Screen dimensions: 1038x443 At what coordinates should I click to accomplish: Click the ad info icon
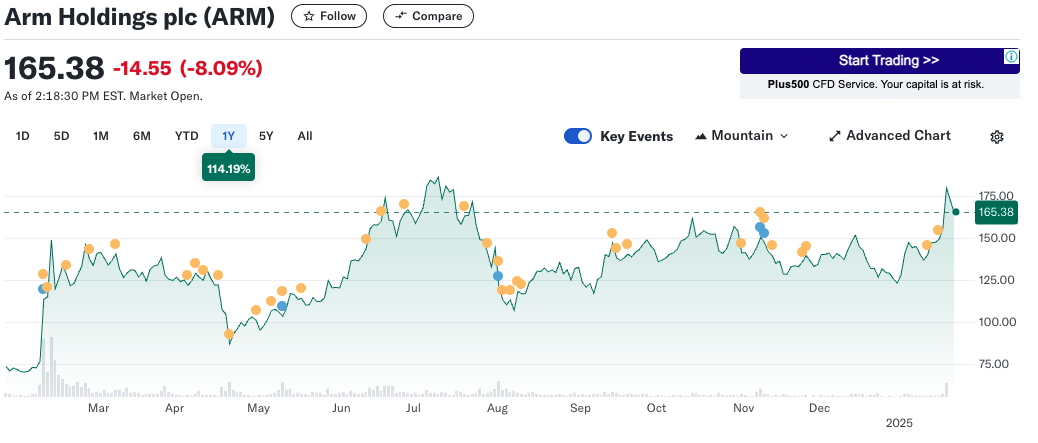point(1012,56)
